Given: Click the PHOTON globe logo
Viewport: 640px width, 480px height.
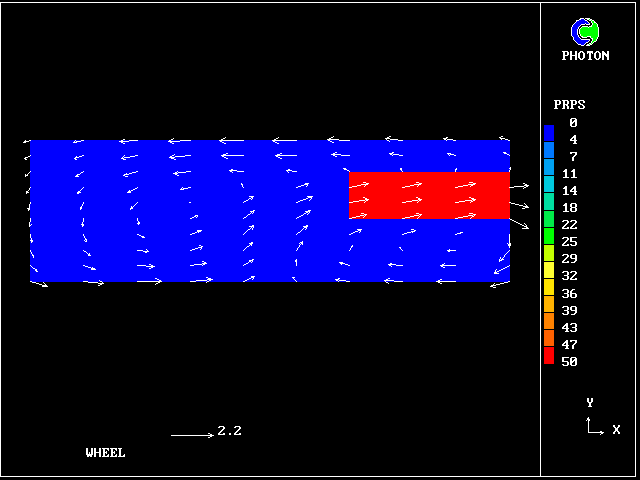Looking at the screenshot, I should [585, 31].
